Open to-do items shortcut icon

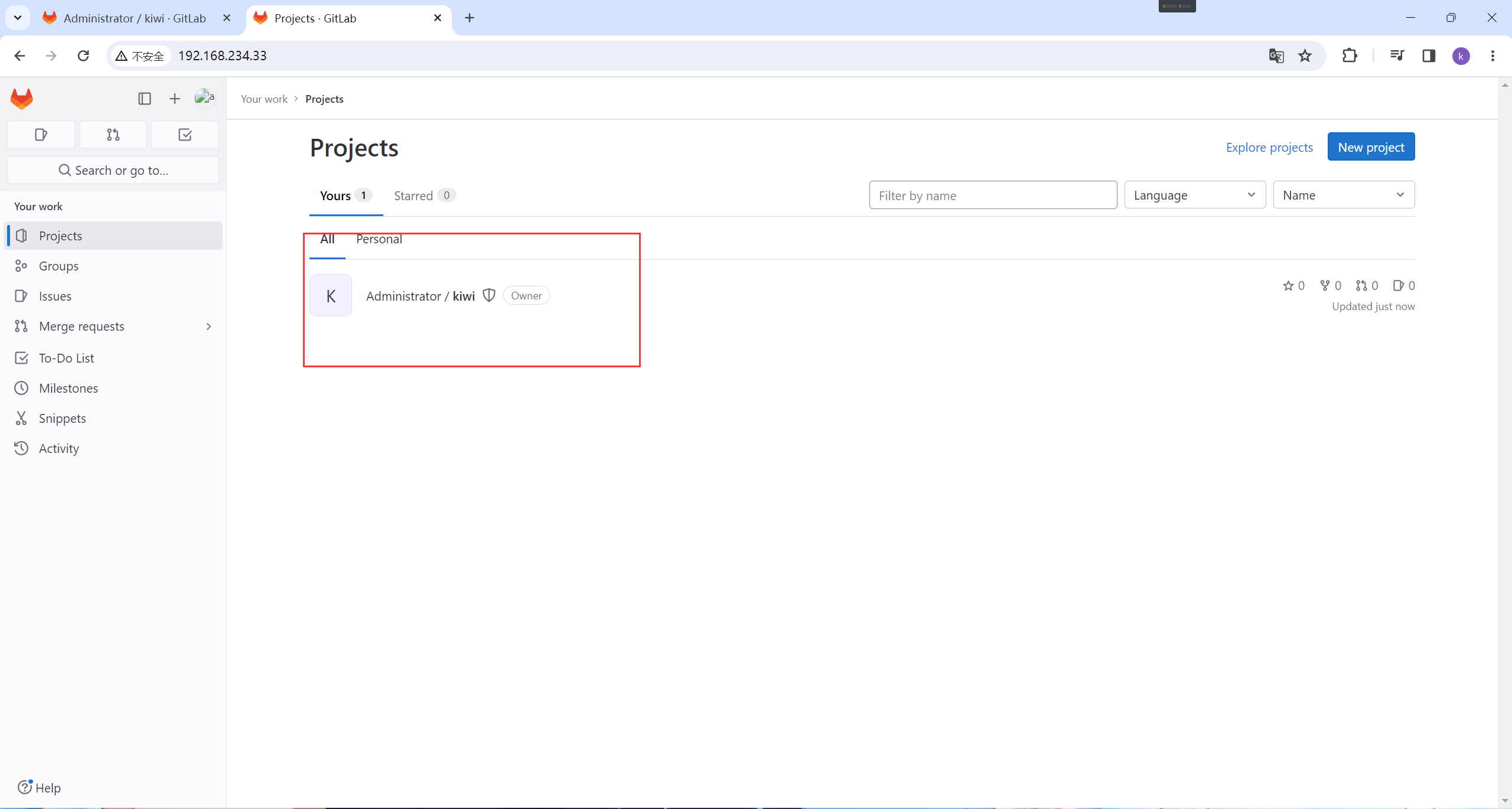pyautogui.click(x=185, y=135)
